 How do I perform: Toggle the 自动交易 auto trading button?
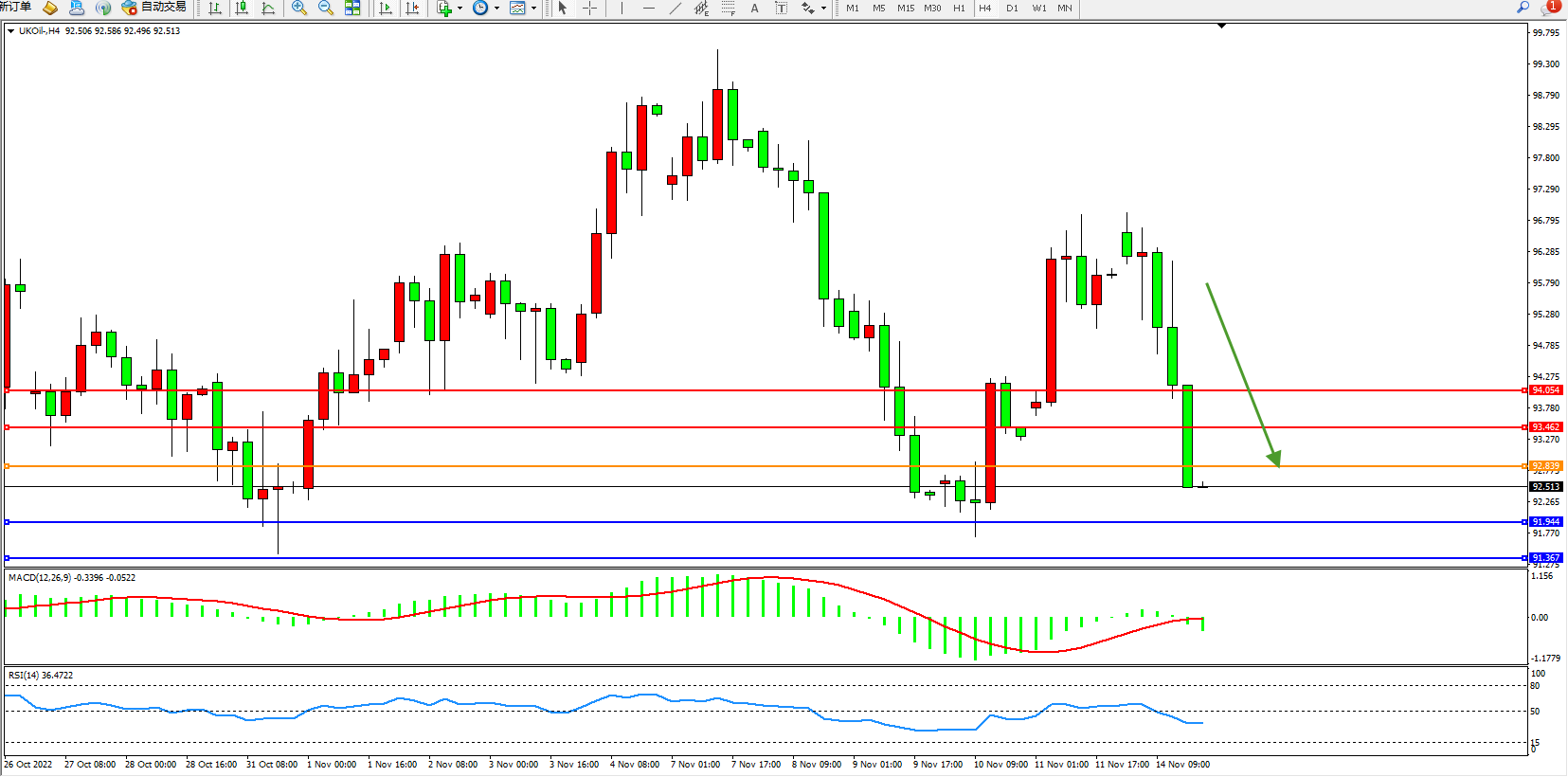click(x=154, y=8)
